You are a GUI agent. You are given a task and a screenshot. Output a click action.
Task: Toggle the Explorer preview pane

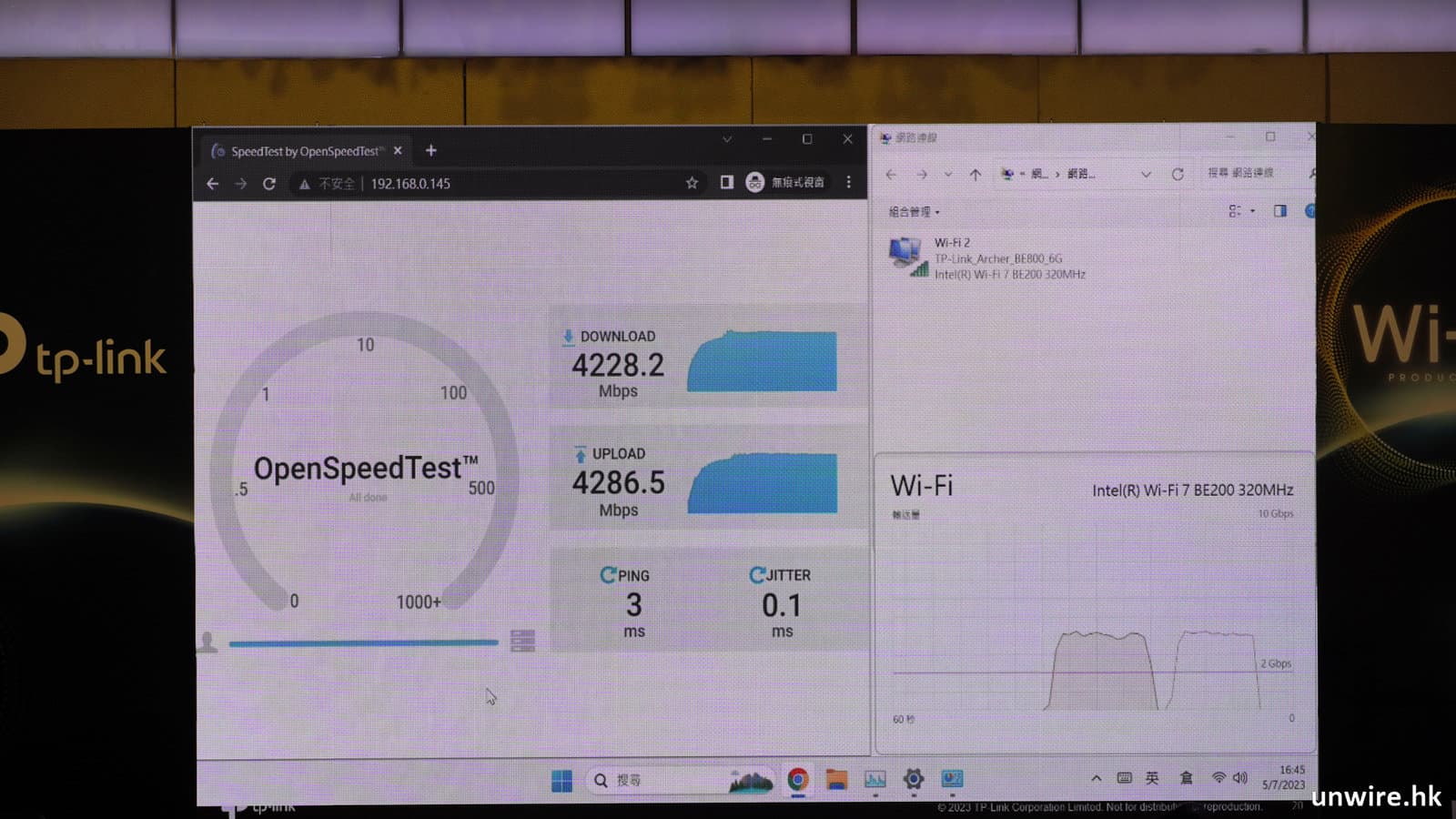pos(1280,211)
